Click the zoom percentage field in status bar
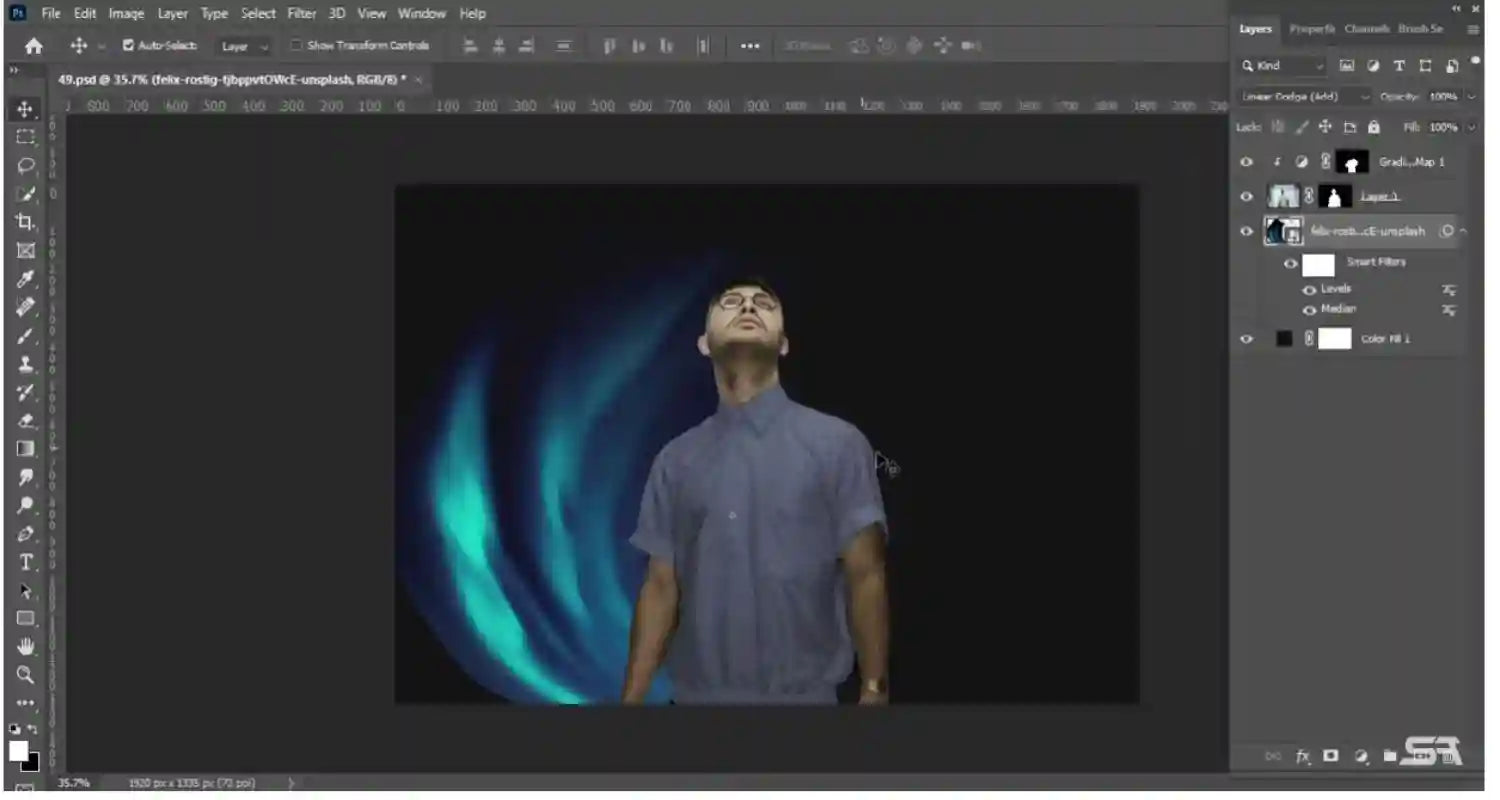 click(x=73, y=783)
